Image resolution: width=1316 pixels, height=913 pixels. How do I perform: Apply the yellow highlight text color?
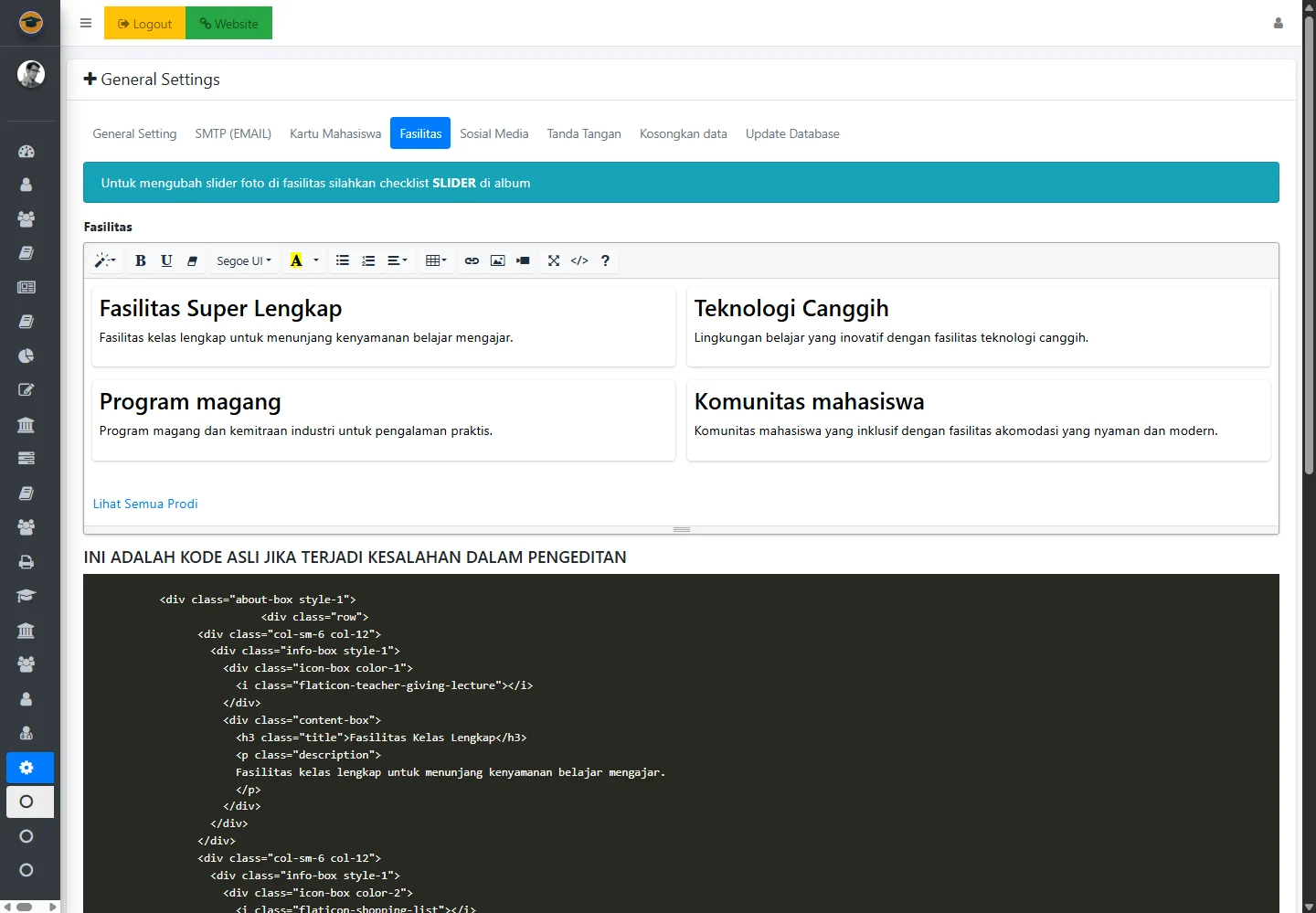click(x=296, y=260)
